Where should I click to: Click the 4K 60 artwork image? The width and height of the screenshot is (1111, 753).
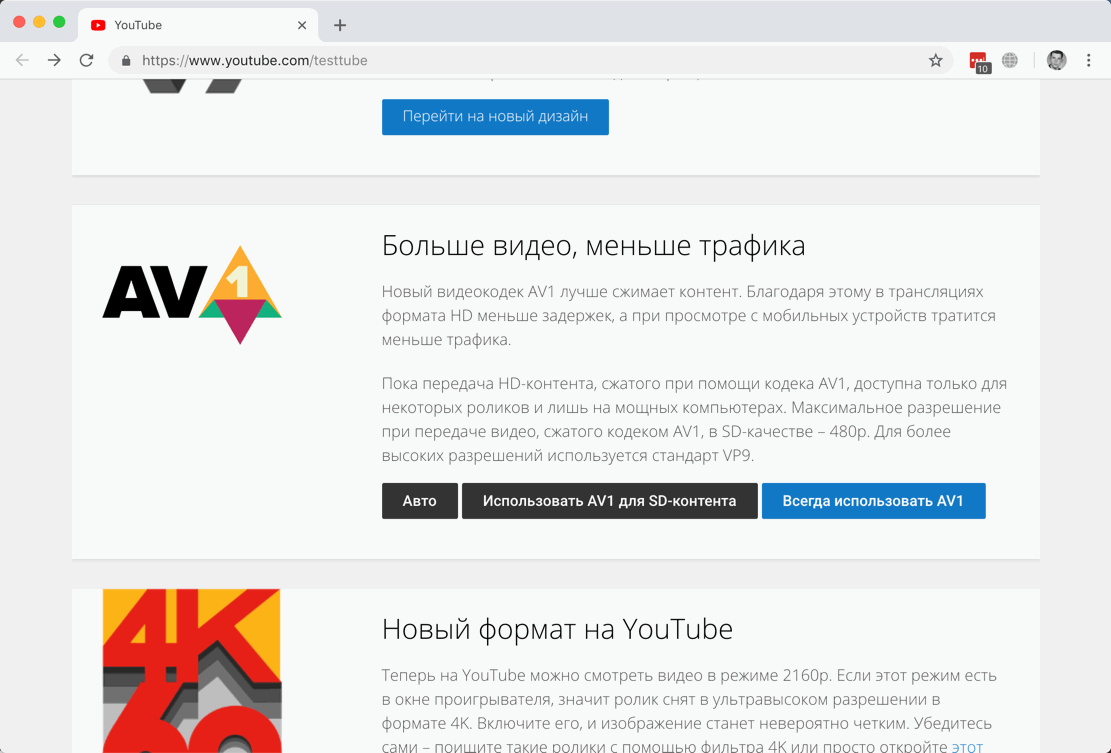coord(192,671)
